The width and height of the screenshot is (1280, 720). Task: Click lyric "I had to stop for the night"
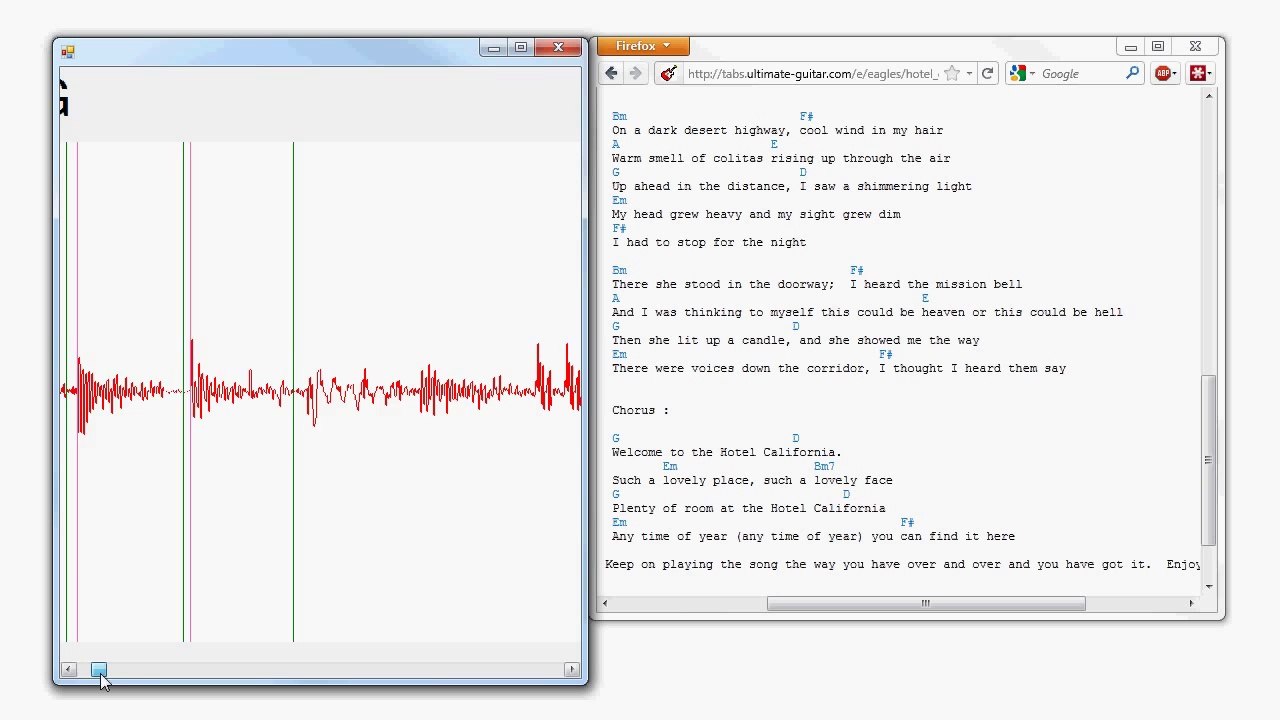709,242
